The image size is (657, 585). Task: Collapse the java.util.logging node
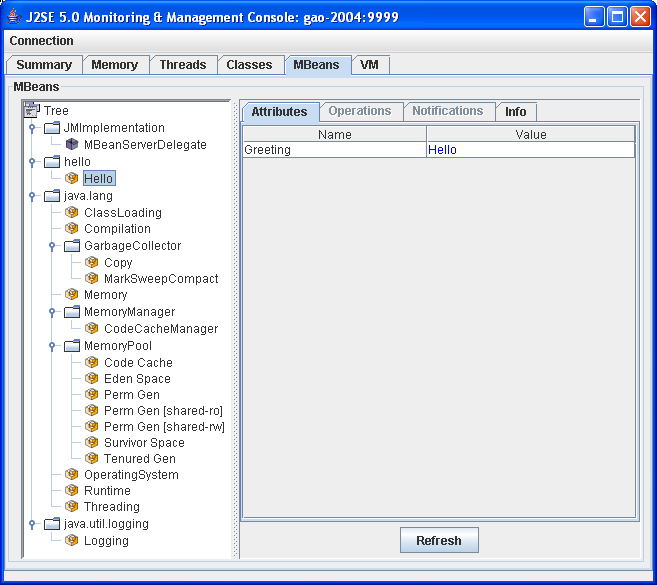(x=32, y=524)
